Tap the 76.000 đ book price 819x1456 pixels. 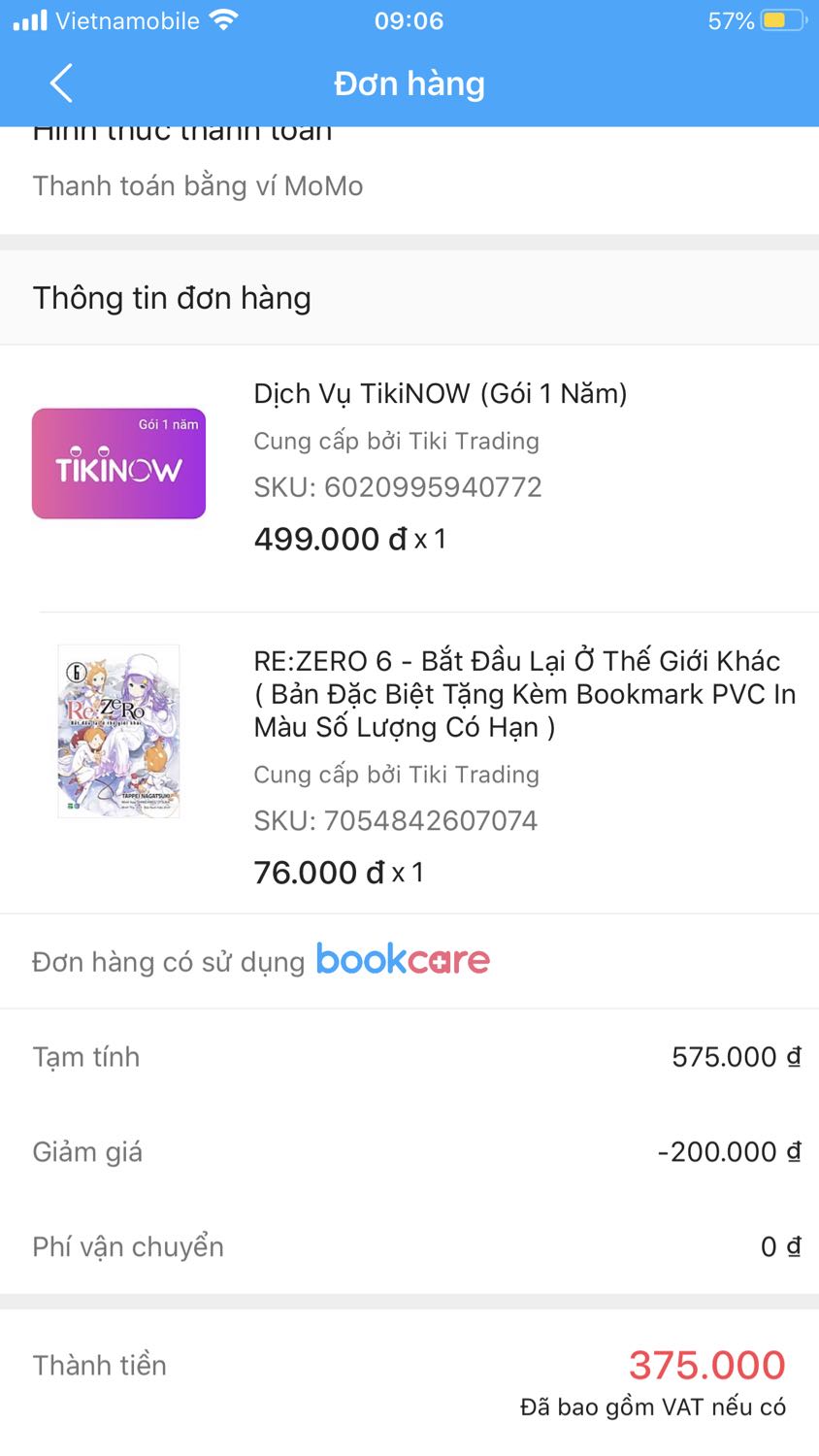click(x=319, y=873)
